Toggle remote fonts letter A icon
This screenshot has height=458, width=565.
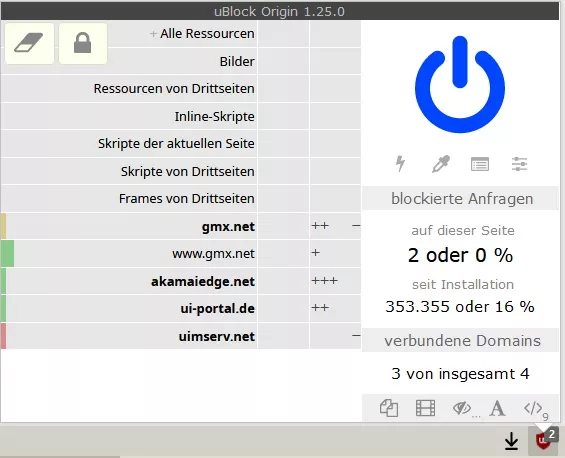(497, 408)
